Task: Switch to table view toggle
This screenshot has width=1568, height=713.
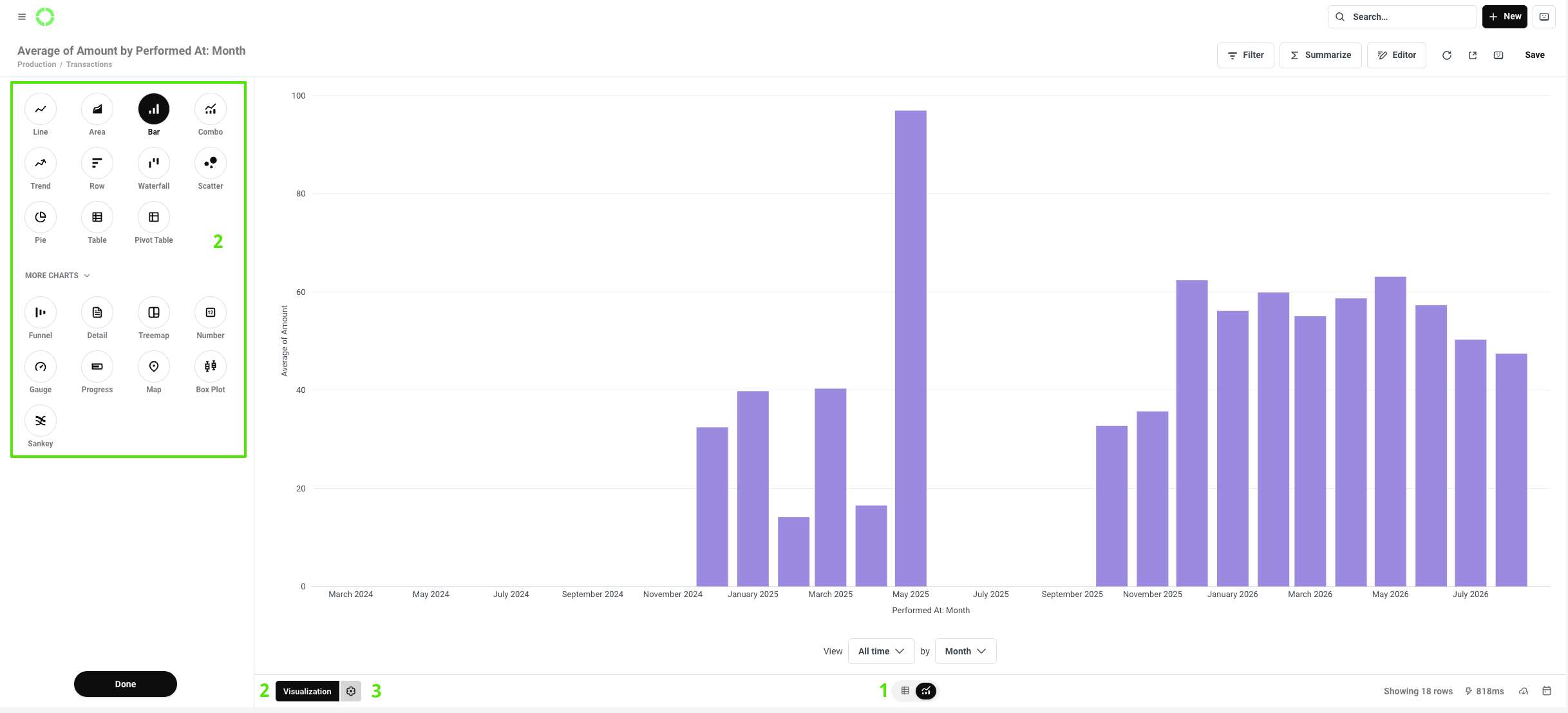Action: coord(905,691)
